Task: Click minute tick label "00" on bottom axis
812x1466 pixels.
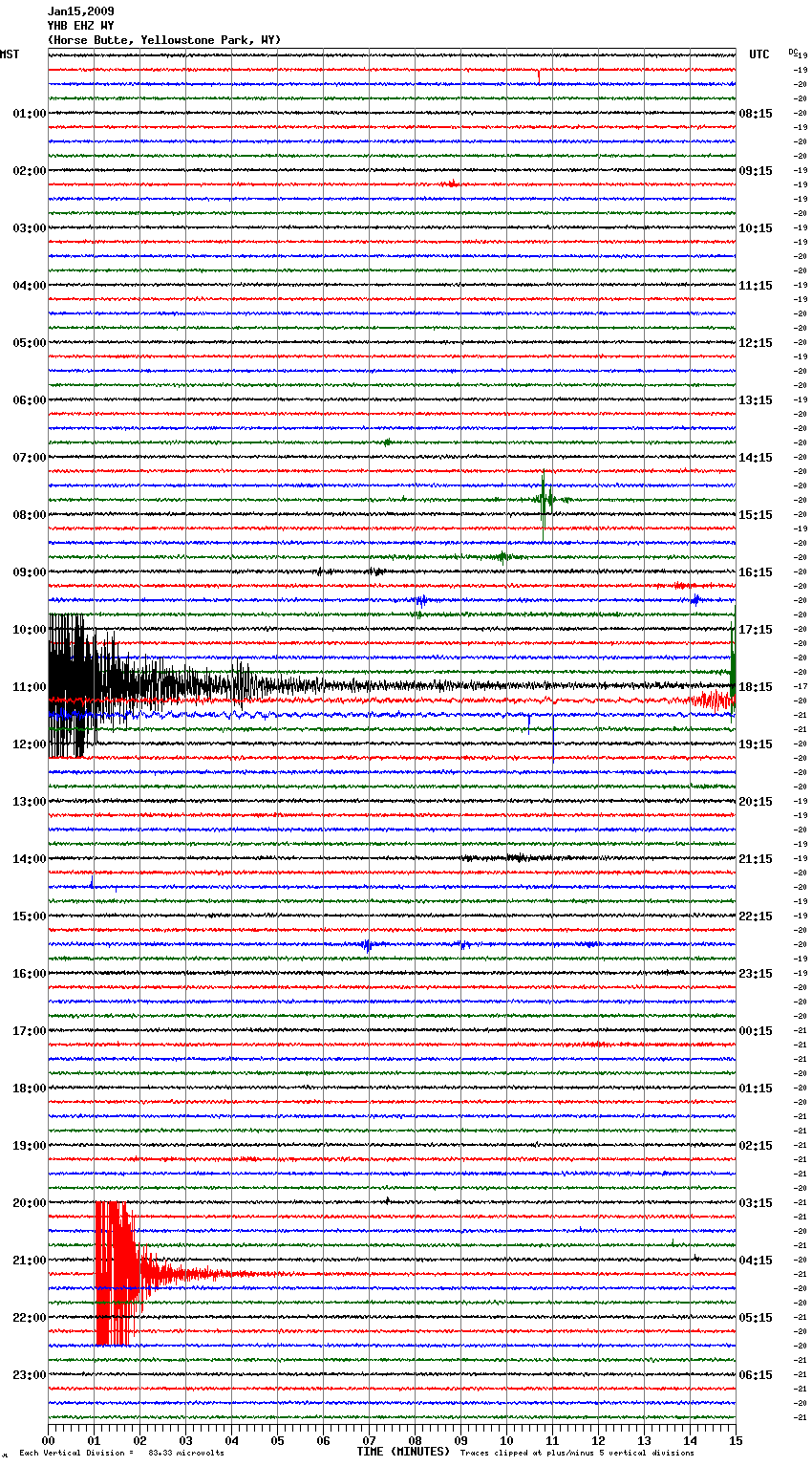Action: [x=48, y=1440]
